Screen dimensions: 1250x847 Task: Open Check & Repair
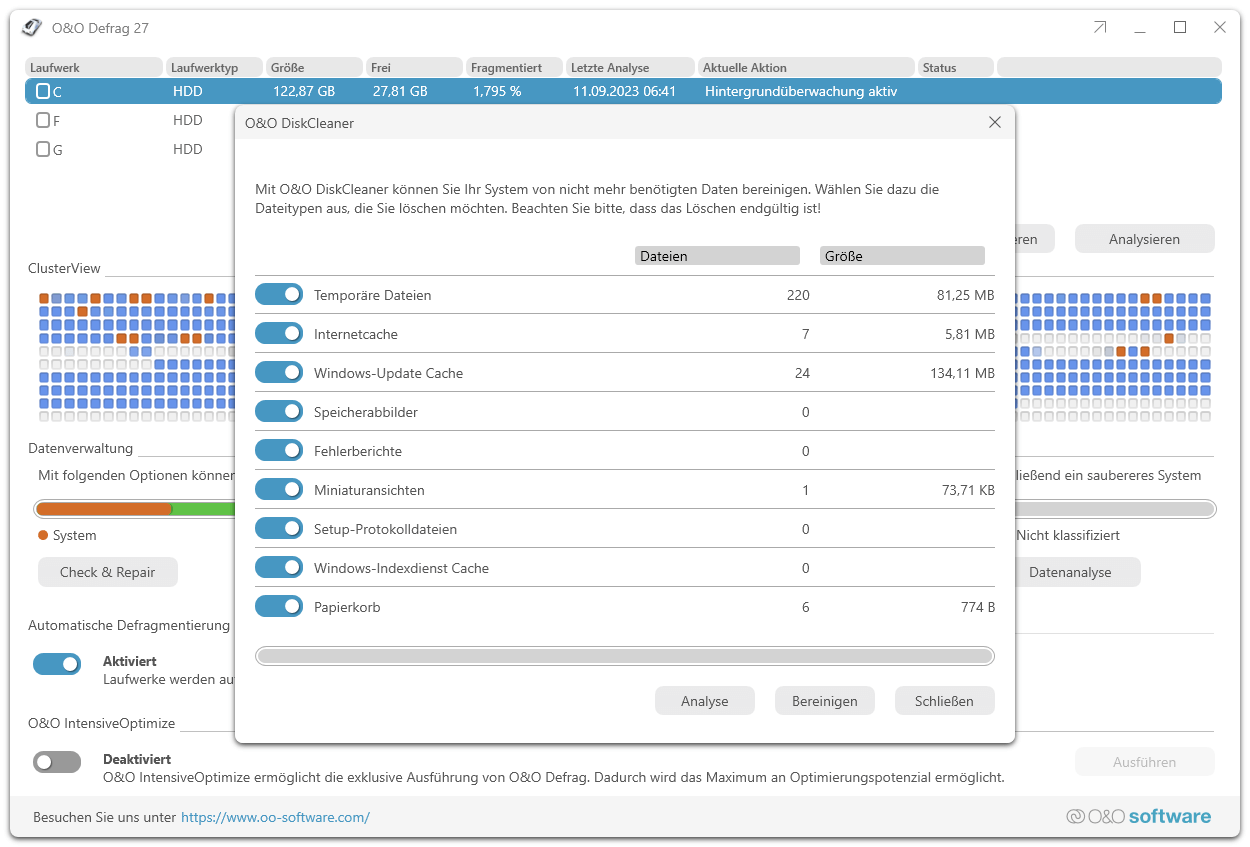click(108, 572)
